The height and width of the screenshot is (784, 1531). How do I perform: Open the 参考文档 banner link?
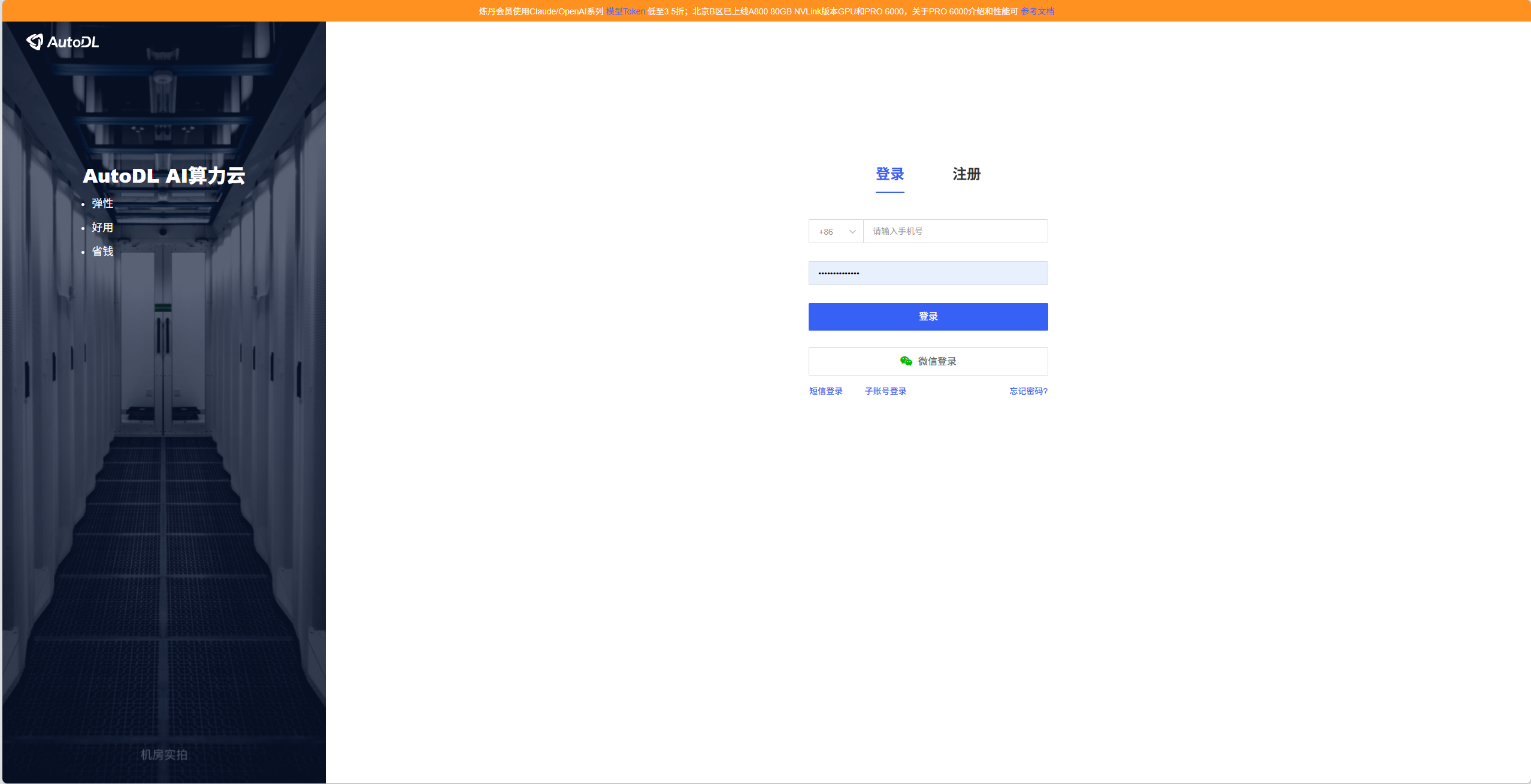pos(1037,11)
